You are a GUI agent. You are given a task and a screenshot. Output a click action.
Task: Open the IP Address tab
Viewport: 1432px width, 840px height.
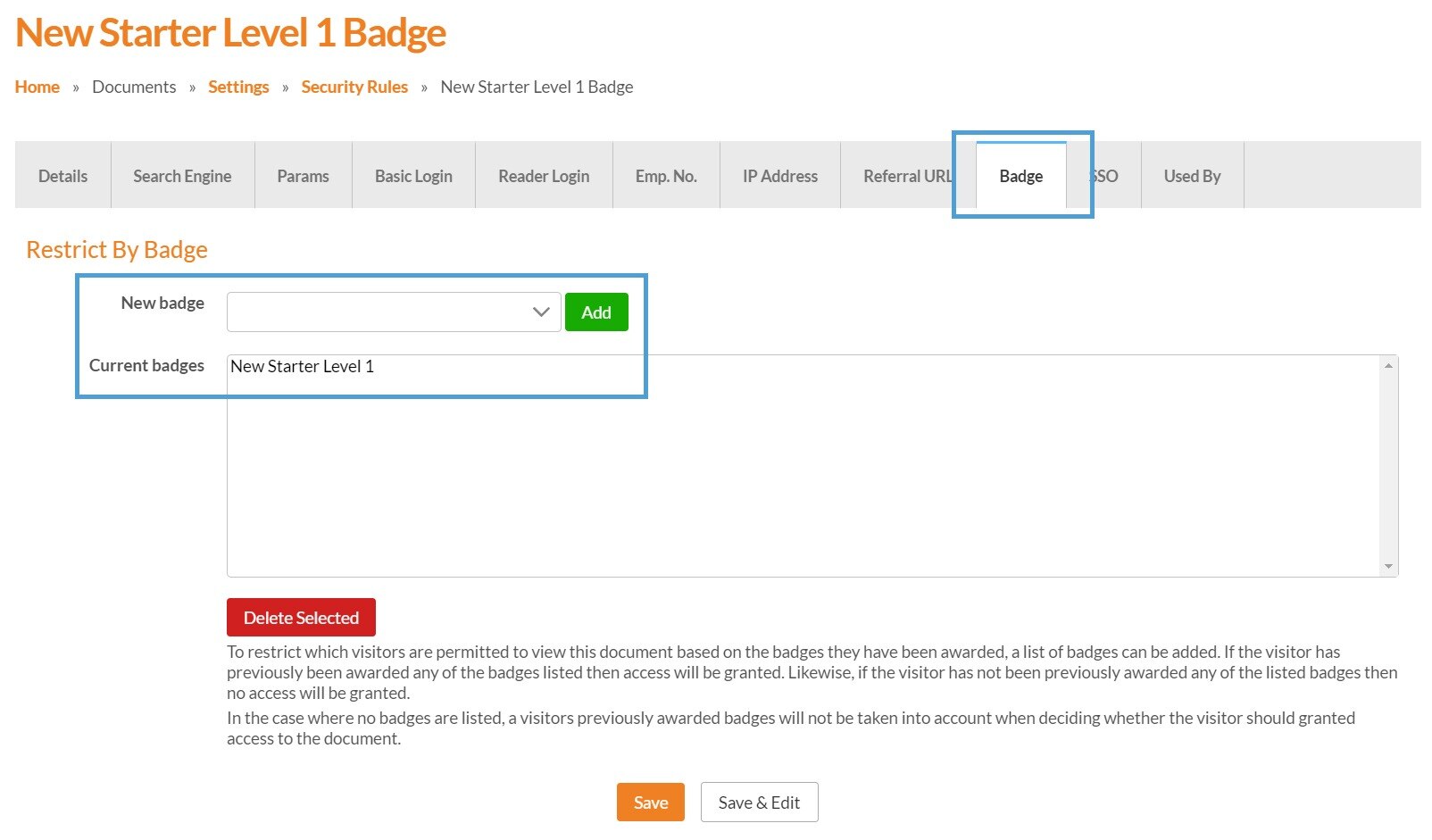pyautogui.click(x=779, y=176)
